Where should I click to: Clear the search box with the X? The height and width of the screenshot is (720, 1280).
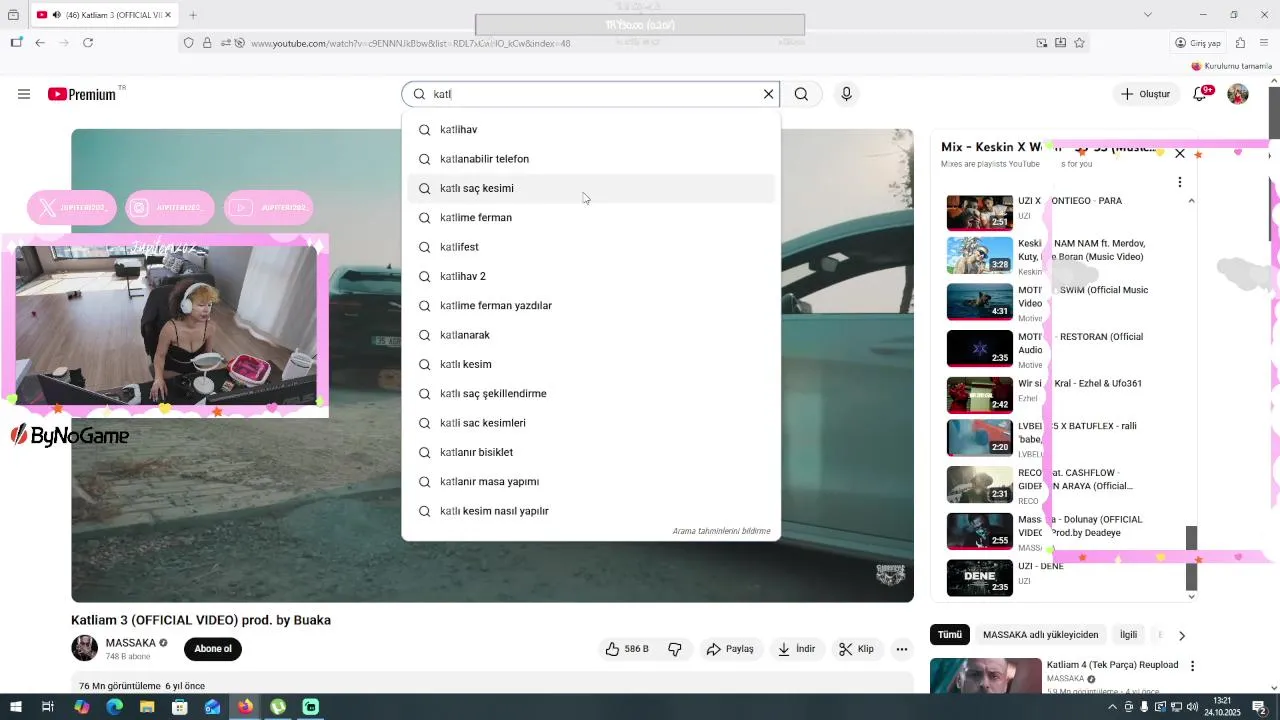click(768, 94)
